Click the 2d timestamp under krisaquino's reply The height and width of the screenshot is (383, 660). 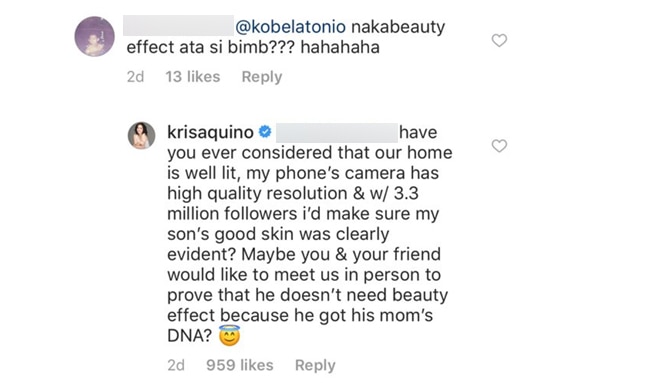click(176, 365)
